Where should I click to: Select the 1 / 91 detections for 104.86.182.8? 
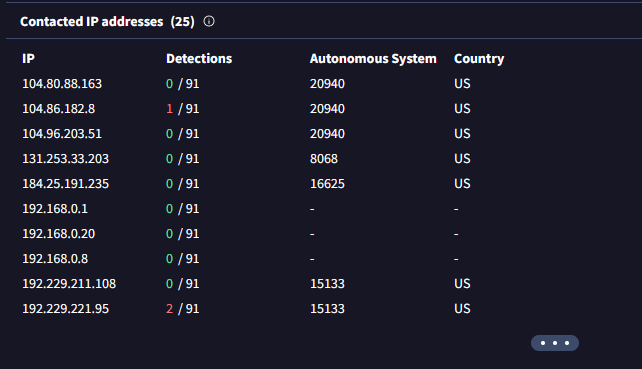pyautogui.click(x=183, y=109)
